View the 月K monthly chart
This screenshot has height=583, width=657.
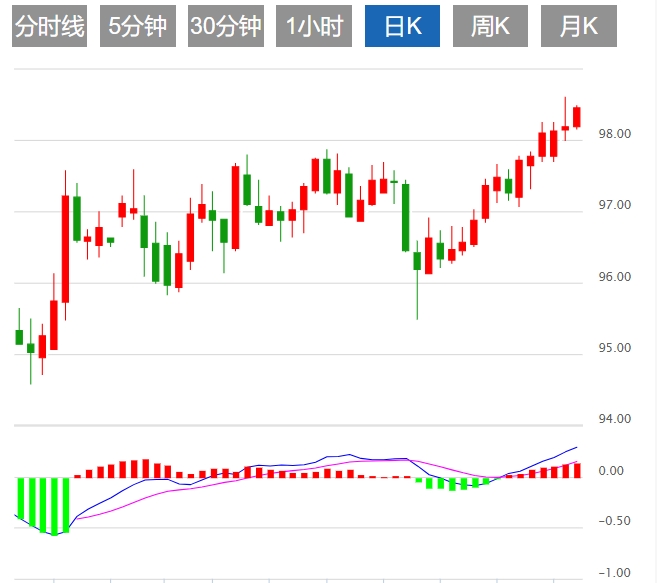(x=579, y=26)
